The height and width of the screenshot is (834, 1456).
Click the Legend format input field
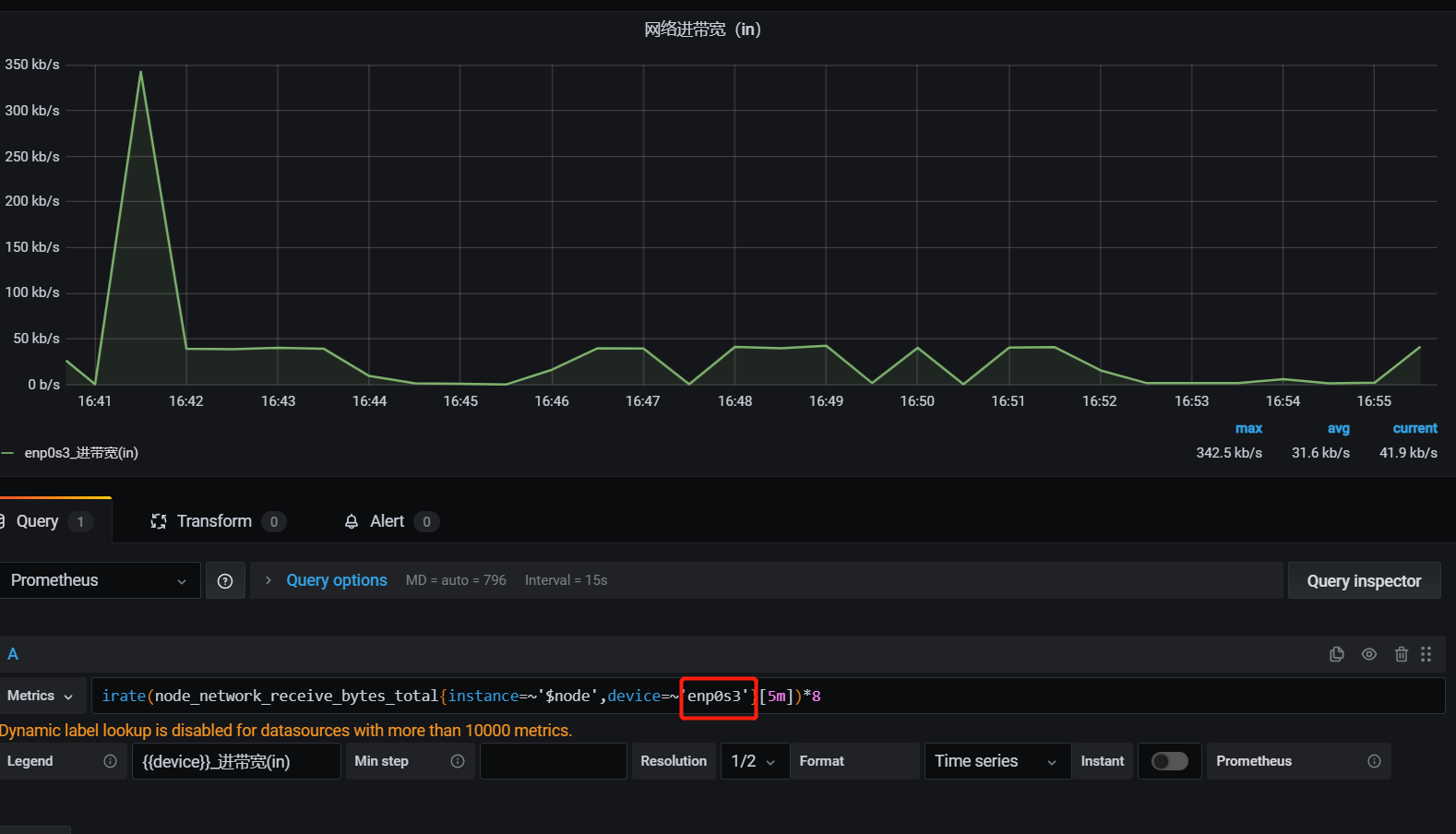(237, 761)
